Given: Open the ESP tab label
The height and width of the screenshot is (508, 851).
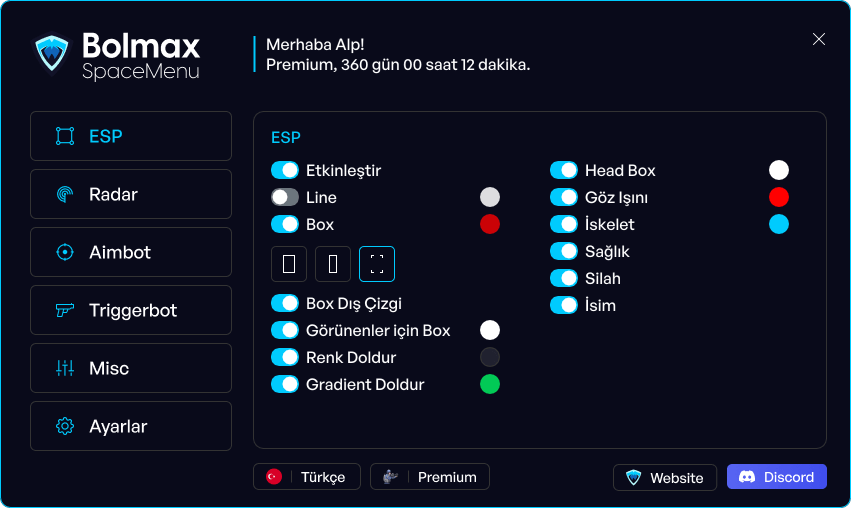Looking at the screenshot, I should [106, 136].
